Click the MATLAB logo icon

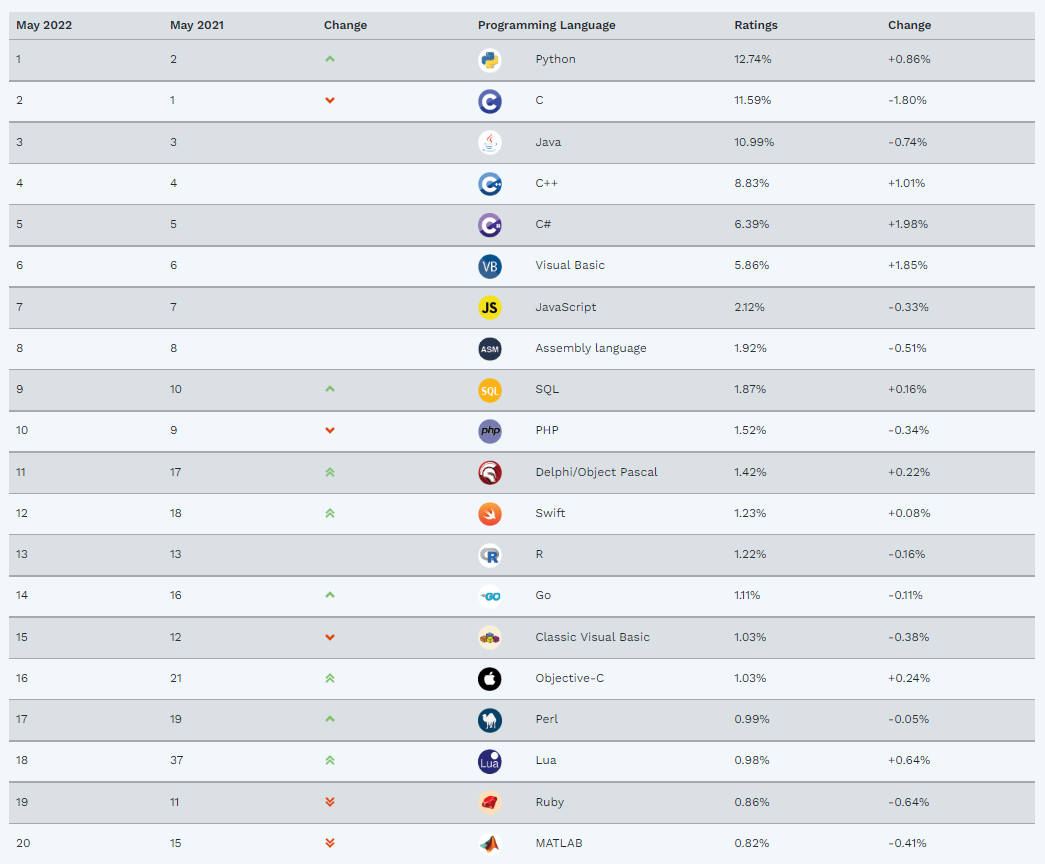[x=490, y=843]
